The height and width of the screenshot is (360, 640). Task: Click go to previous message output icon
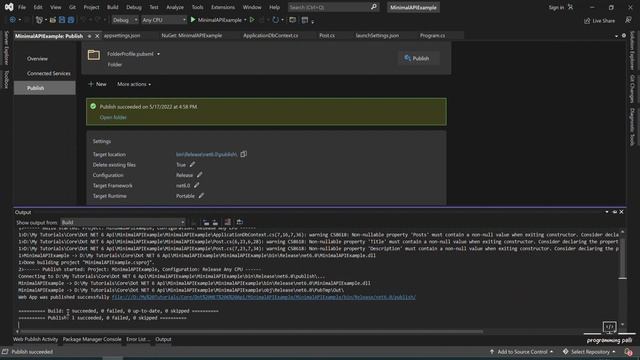206,222
